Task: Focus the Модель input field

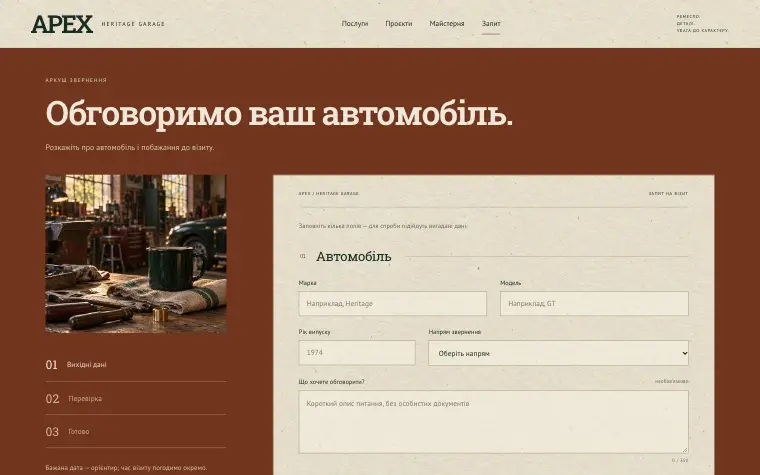Action: (x=594, y=303)
